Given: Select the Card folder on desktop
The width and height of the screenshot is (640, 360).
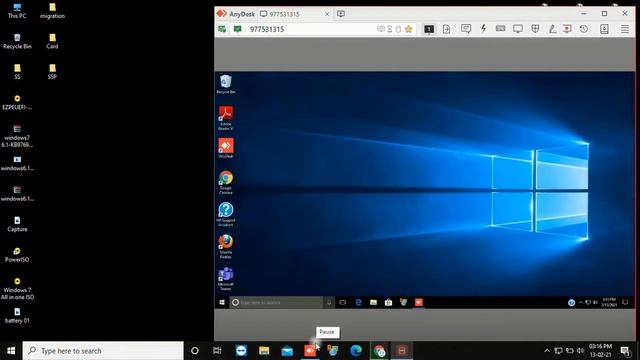Looking at the screenshot, I should [x=52, y=41].
